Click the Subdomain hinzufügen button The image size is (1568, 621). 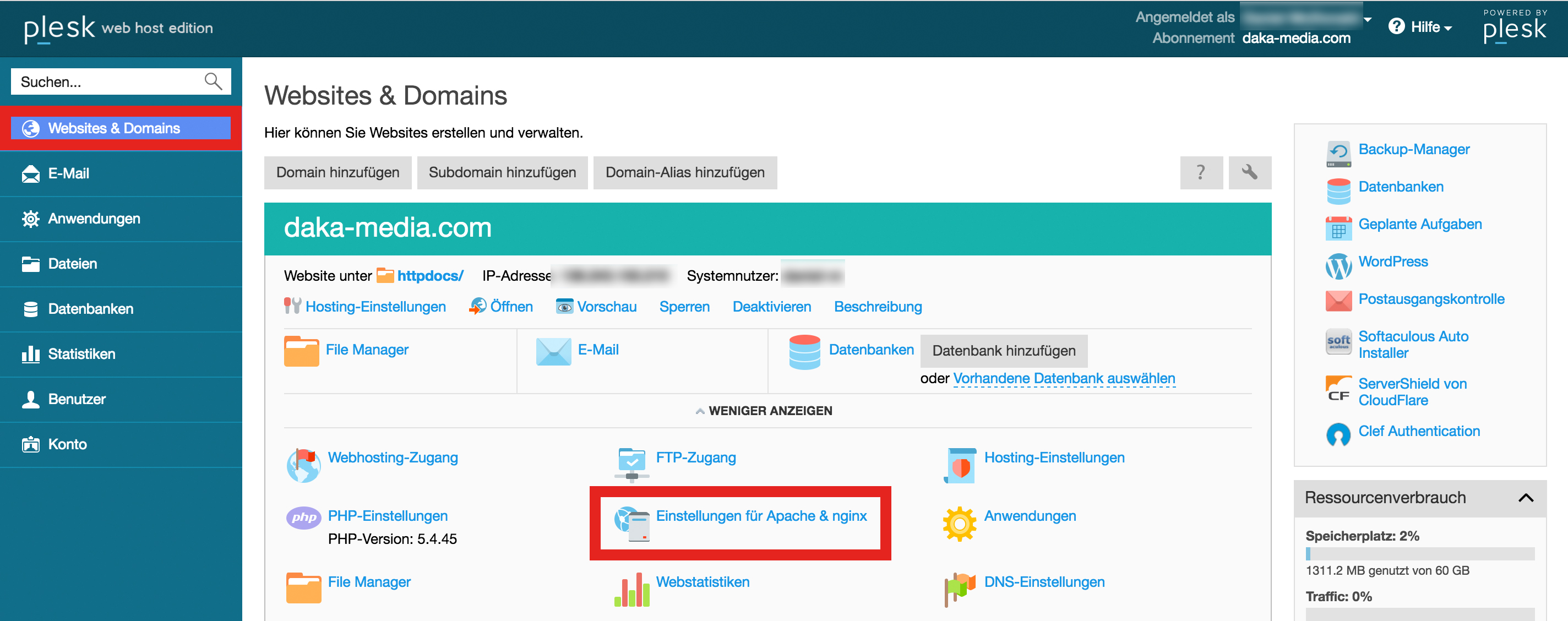[502, 172]
